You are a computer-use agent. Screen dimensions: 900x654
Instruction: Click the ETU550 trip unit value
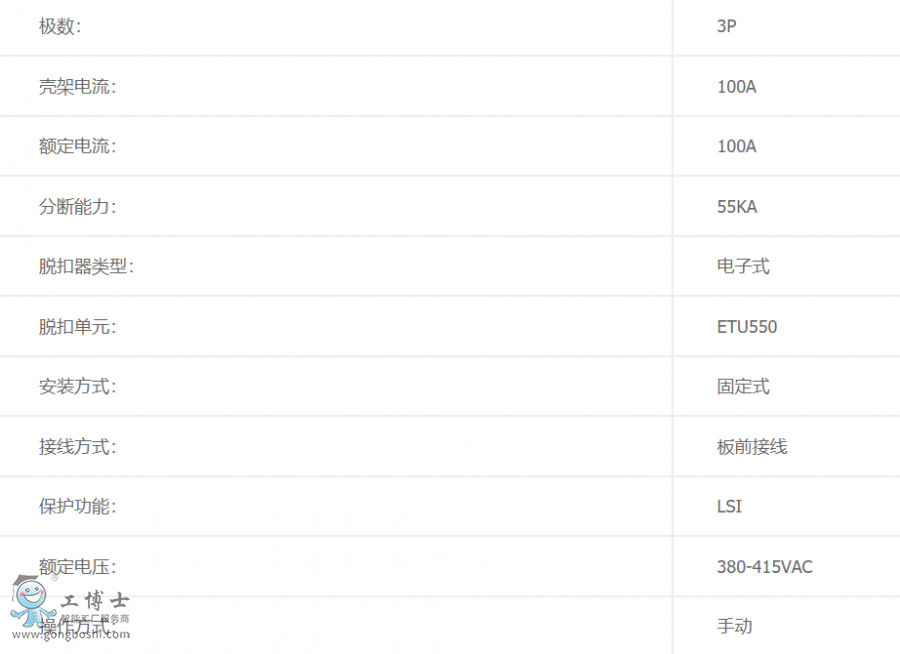[747, 327]
